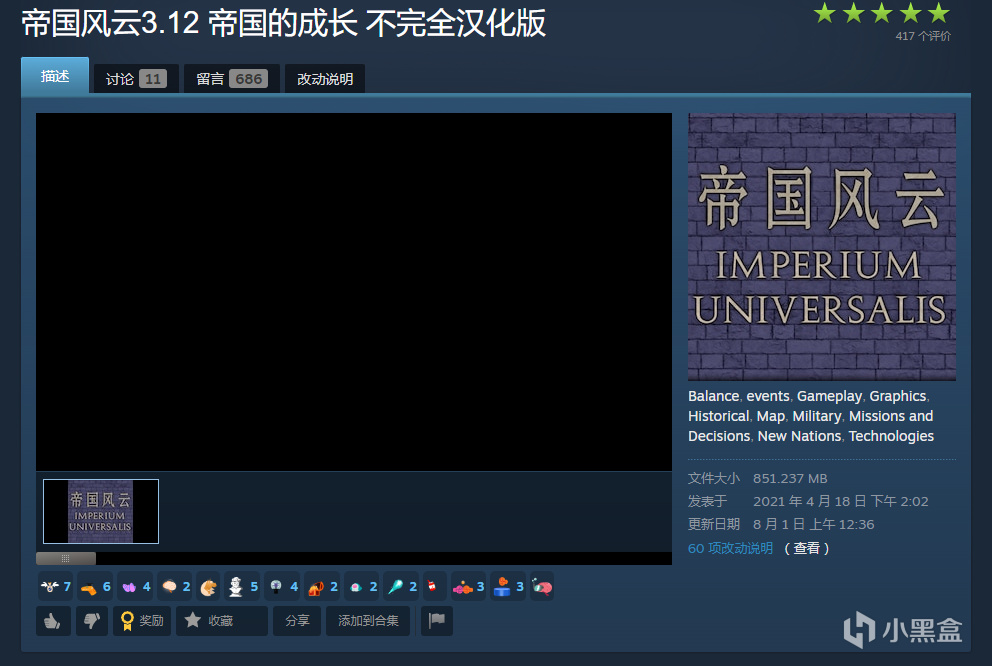Click the Missions and Decisions tag
This screenshot has height=666, width=992.
click(x=811, y=426)
